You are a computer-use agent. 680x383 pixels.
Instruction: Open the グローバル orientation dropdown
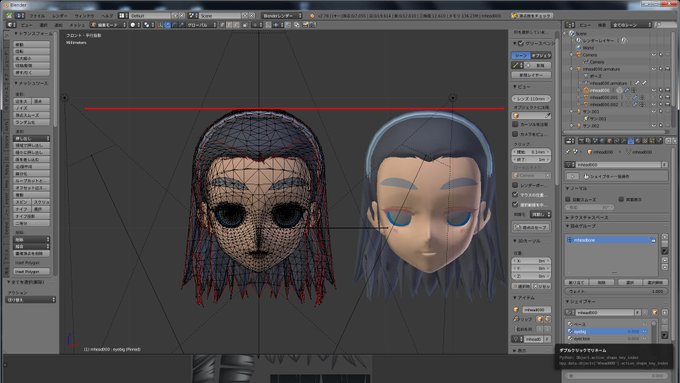201,25
